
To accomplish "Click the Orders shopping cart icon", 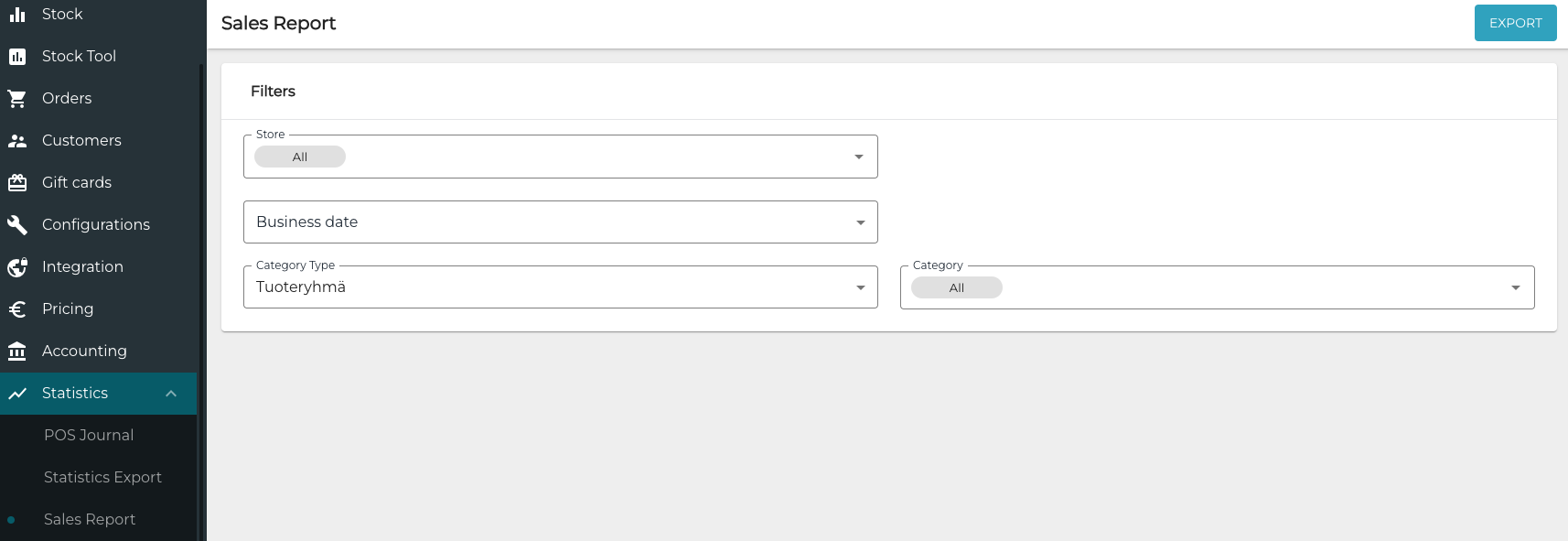I will coord(17,99).
